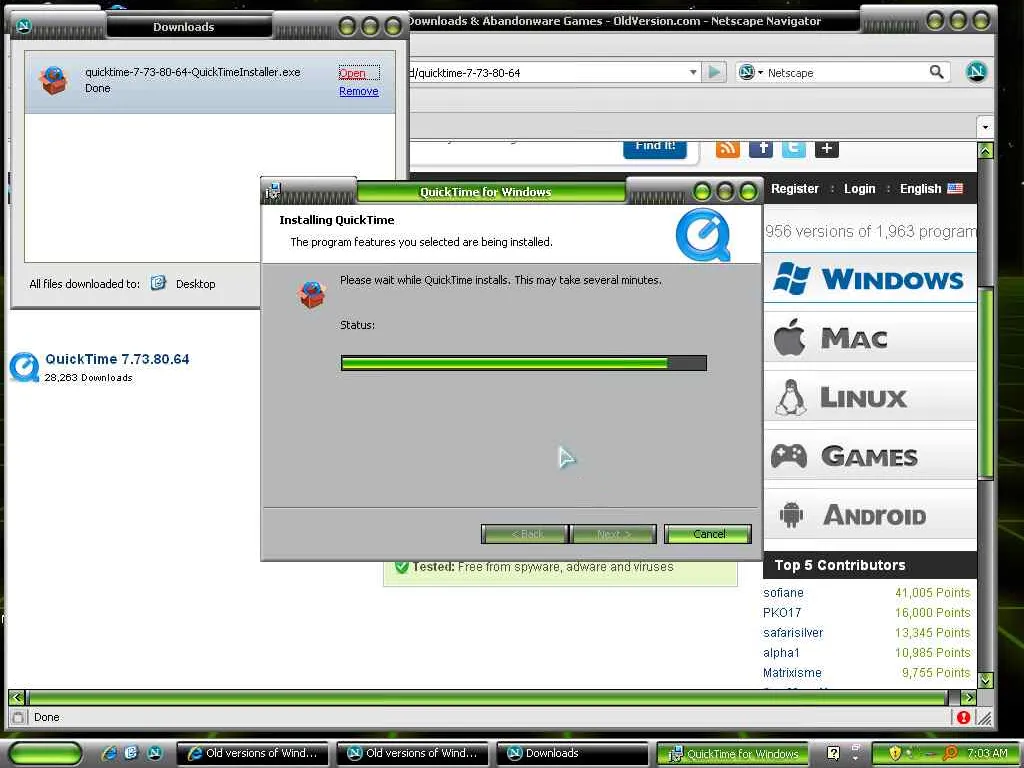Click the second browser icon in quick launch

pyautogui.click(x=132, y=752)
